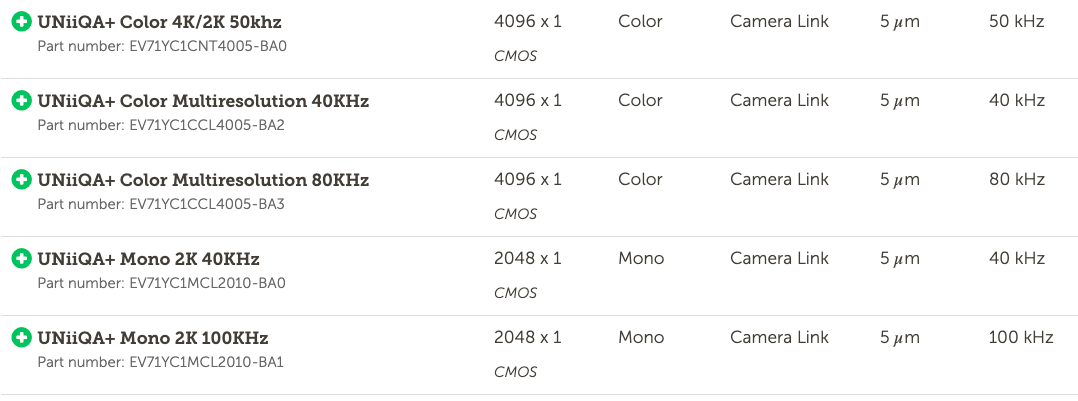Viewport: 1078px width, 401px height.
Task: Select the UNiiQA+ Color Multiresolution 80KHz title
Action: tap(203, 180)
